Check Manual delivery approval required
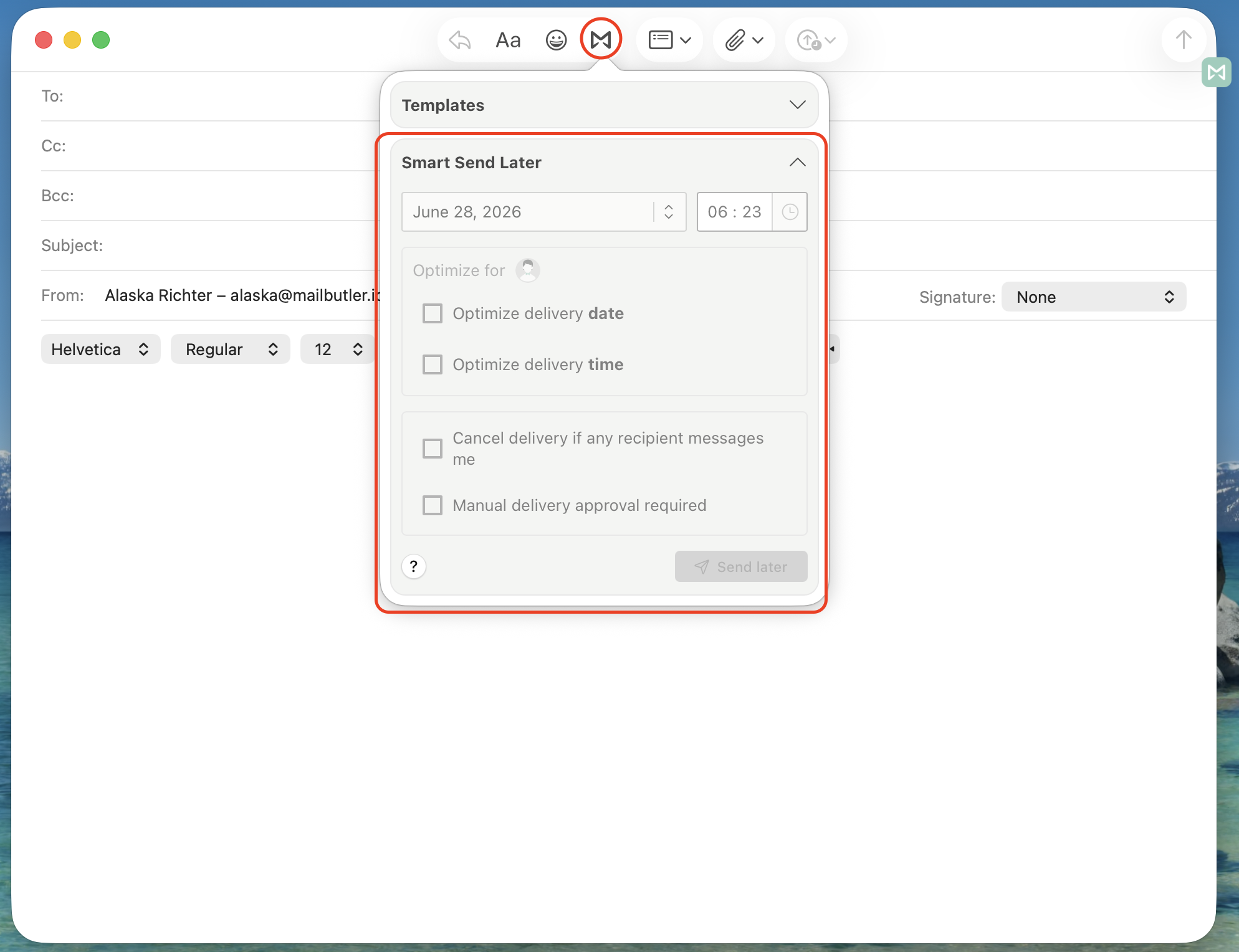Viewport: 1239px width, 952px height. [x=433, y=505]
